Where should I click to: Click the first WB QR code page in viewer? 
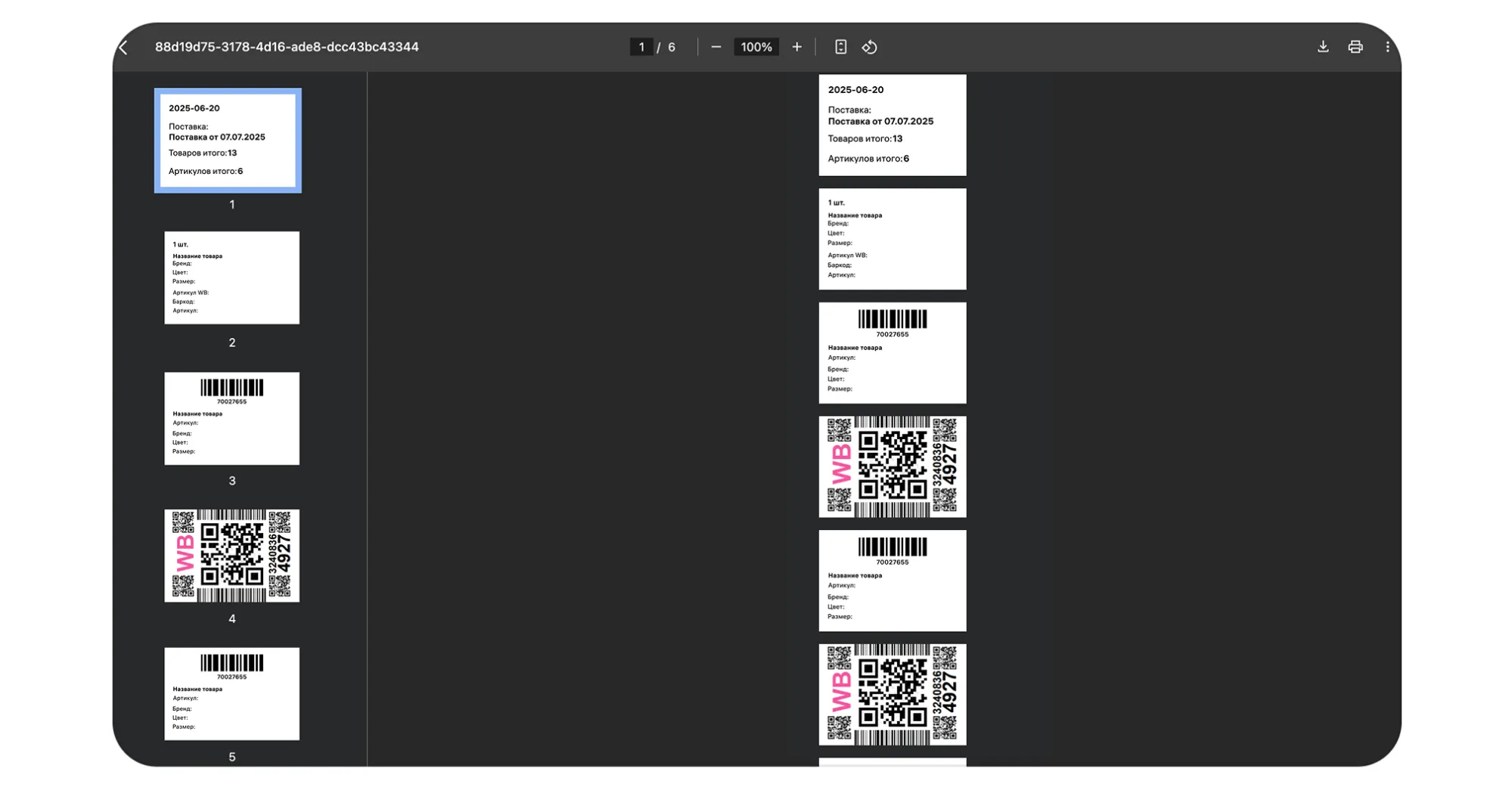click(x=892, y=466)
